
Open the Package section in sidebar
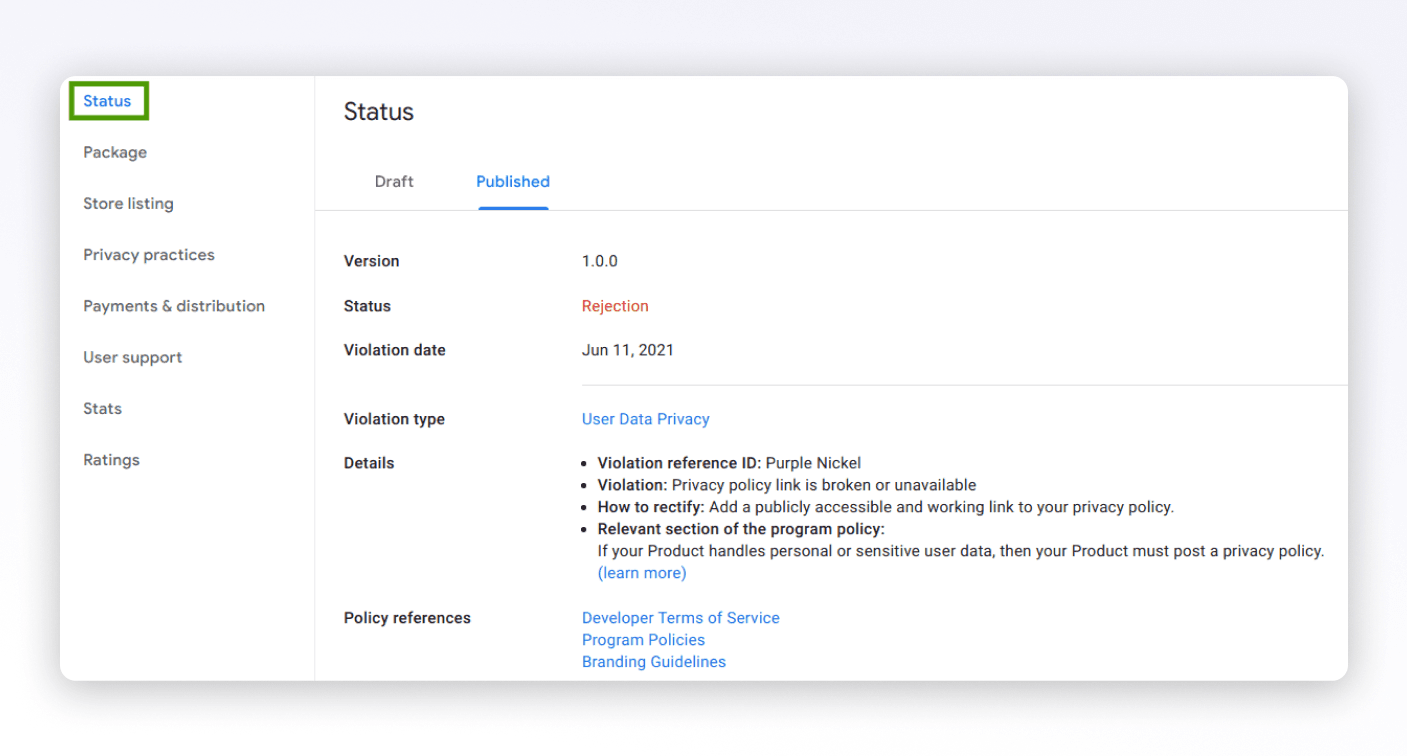pyautogui.click(x=115, y=152)
